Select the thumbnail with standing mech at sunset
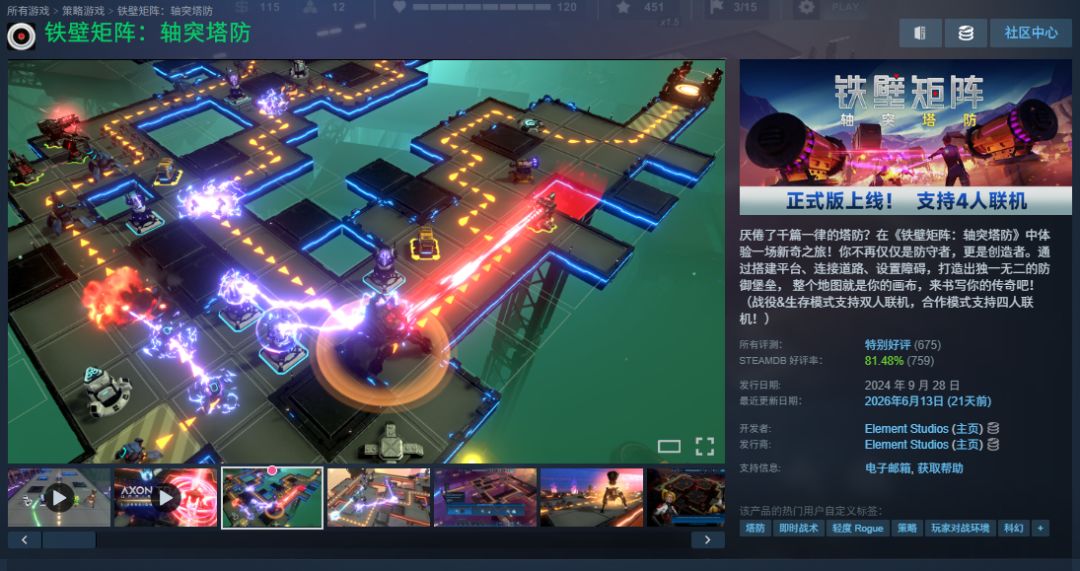This screenshot has height=571, width=1080. pyautogui.click(x=592, y=497)
